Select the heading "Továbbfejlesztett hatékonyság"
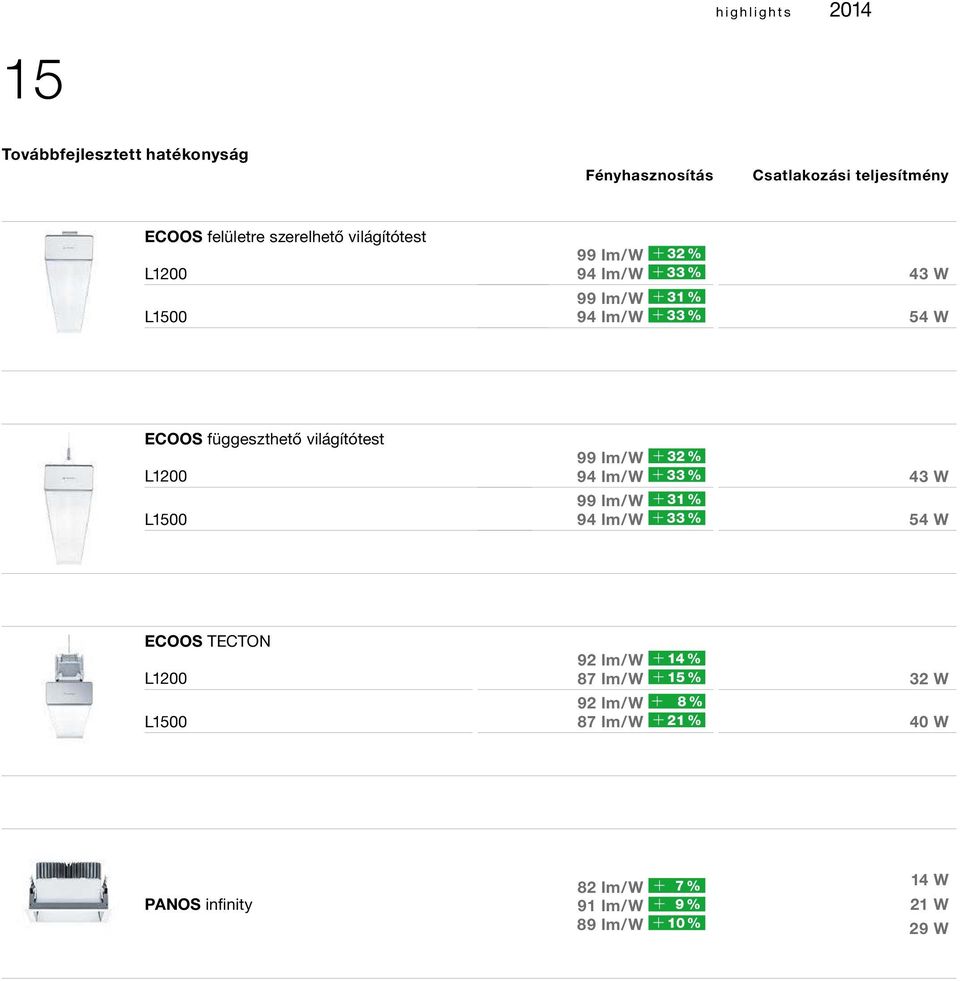This screenshot has width=960, height=981. (125, 155)
